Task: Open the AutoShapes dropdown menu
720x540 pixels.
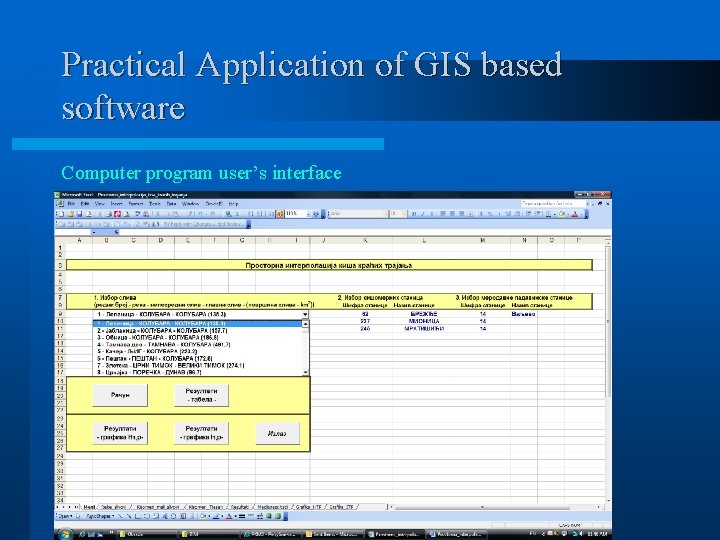Action: click(x=100, y=516)
